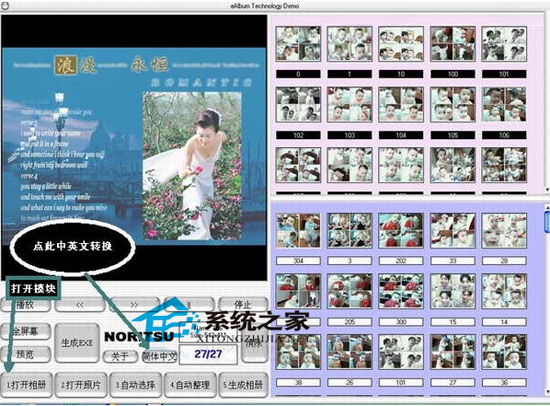This screenshot has width=550, height=406.
Task: Click the 生成EXE button
Action: click(x=77, y=342)
